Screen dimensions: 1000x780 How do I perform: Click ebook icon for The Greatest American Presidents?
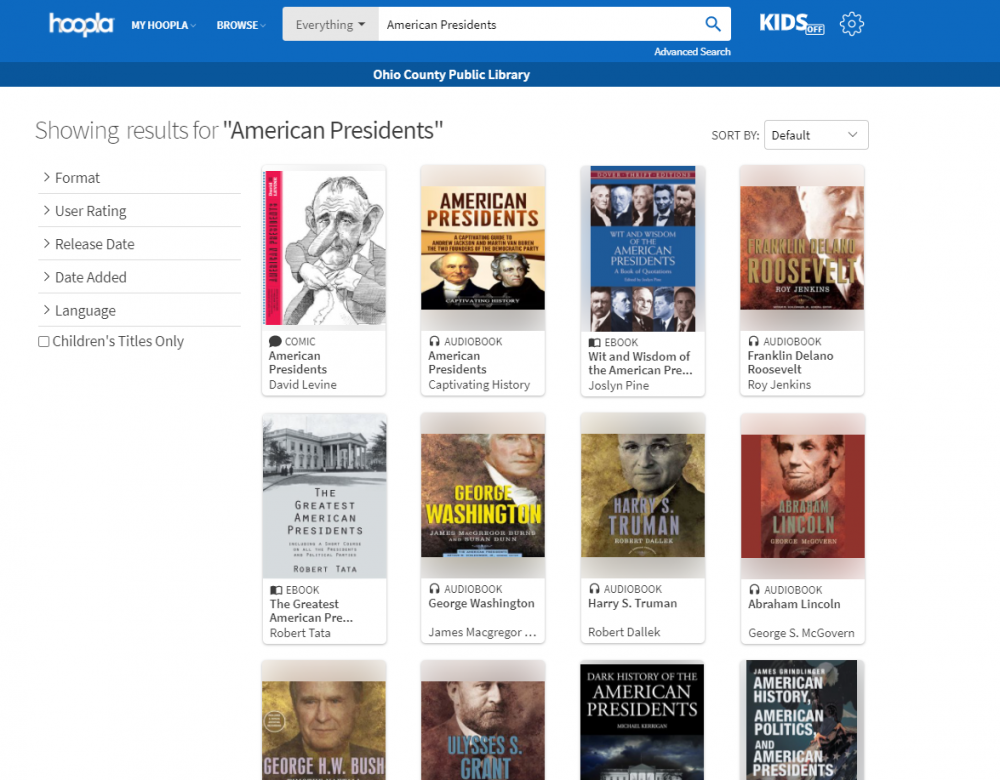click(276, 590)
